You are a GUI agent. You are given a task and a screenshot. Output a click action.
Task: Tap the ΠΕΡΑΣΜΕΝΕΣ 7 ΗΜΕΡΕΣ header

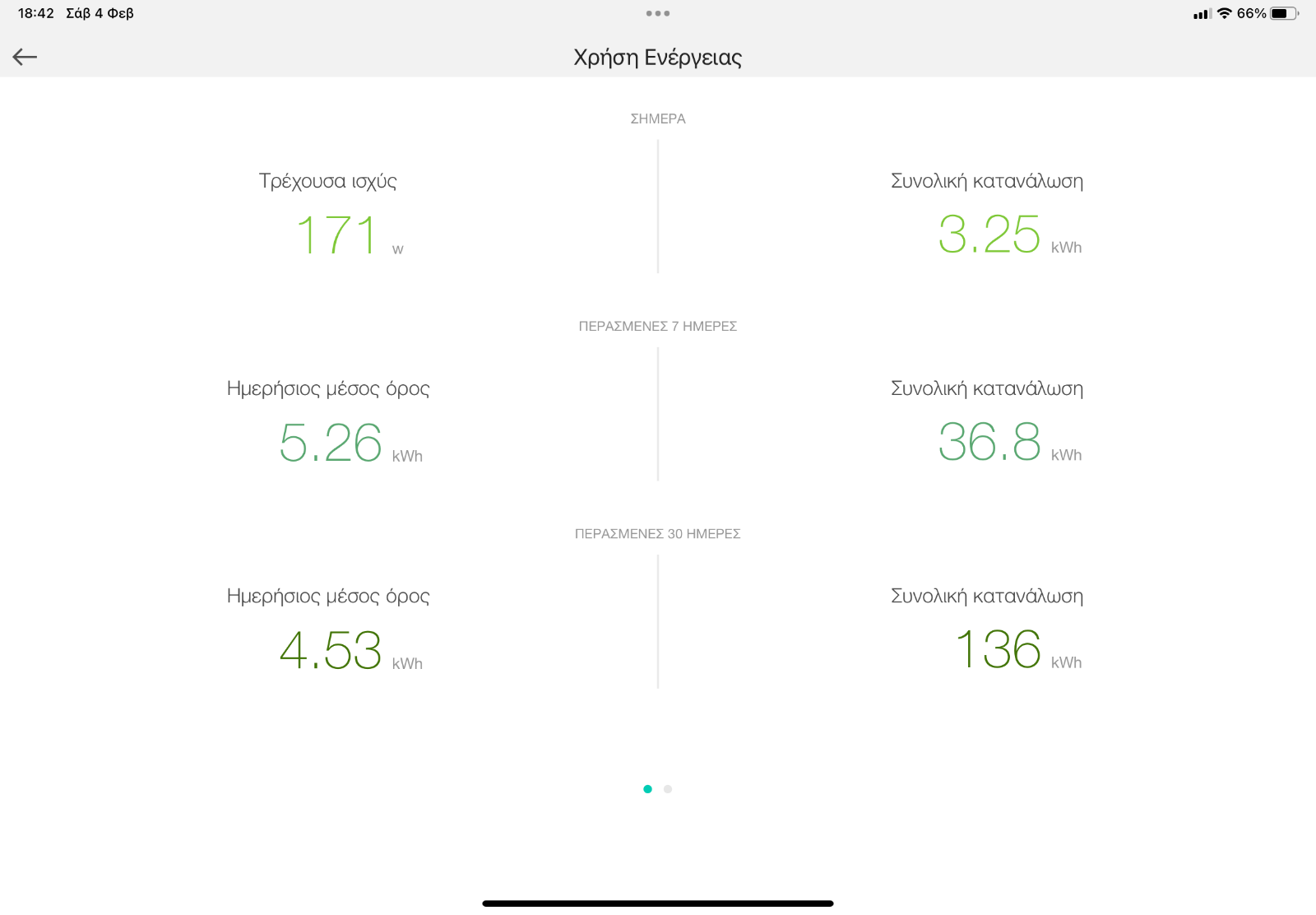[x=658, y=326]
